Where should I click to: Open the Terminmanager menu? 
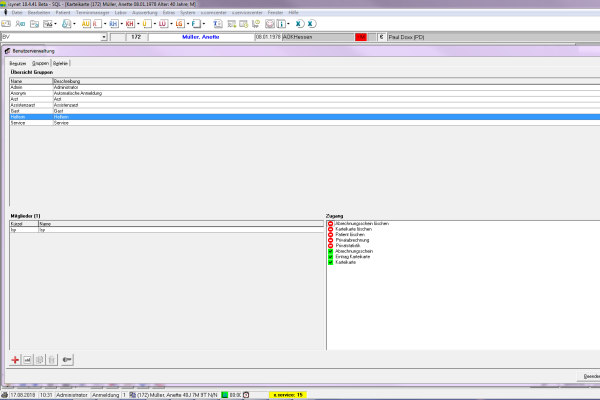tap(93, 13)
